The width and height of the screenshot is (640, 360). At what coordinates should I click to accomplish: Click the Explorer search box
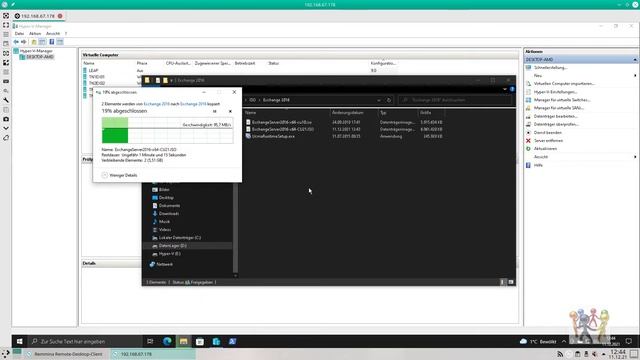coord(454,100)
